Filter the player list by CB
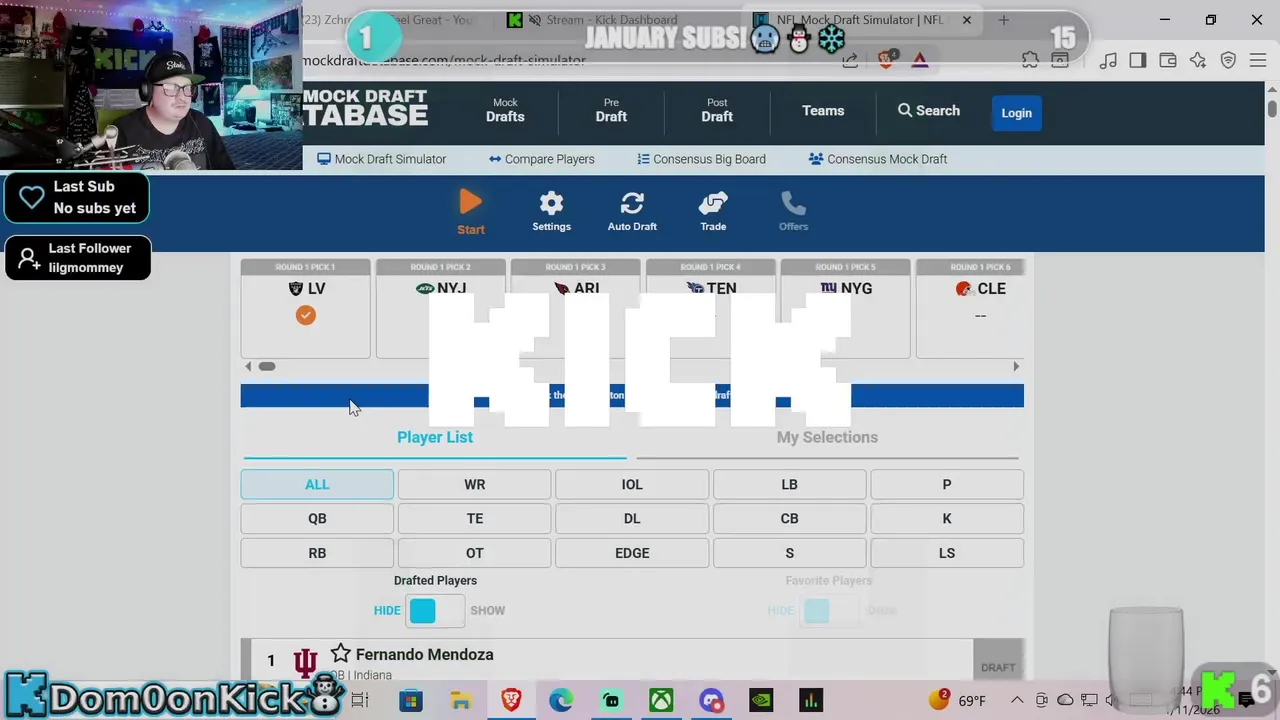 click(x=789, y=518)
